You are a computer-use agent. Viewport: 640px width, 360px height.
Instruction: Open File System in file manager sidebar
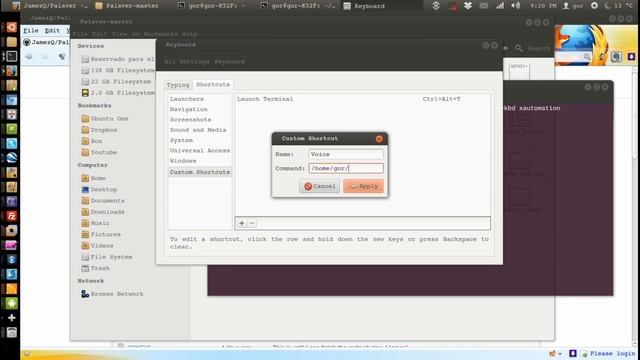[107, 257]
